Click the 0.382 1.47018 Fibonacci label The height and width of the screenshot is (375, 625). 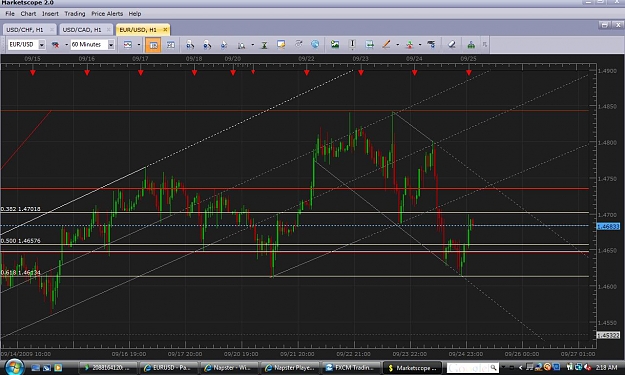(20, 209)
